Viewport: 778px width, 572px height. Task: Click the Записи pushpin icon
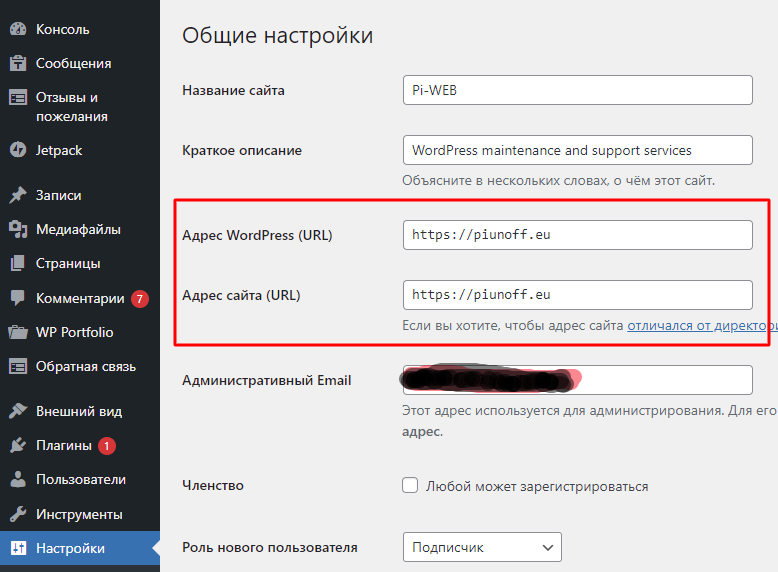coord(18,195)
